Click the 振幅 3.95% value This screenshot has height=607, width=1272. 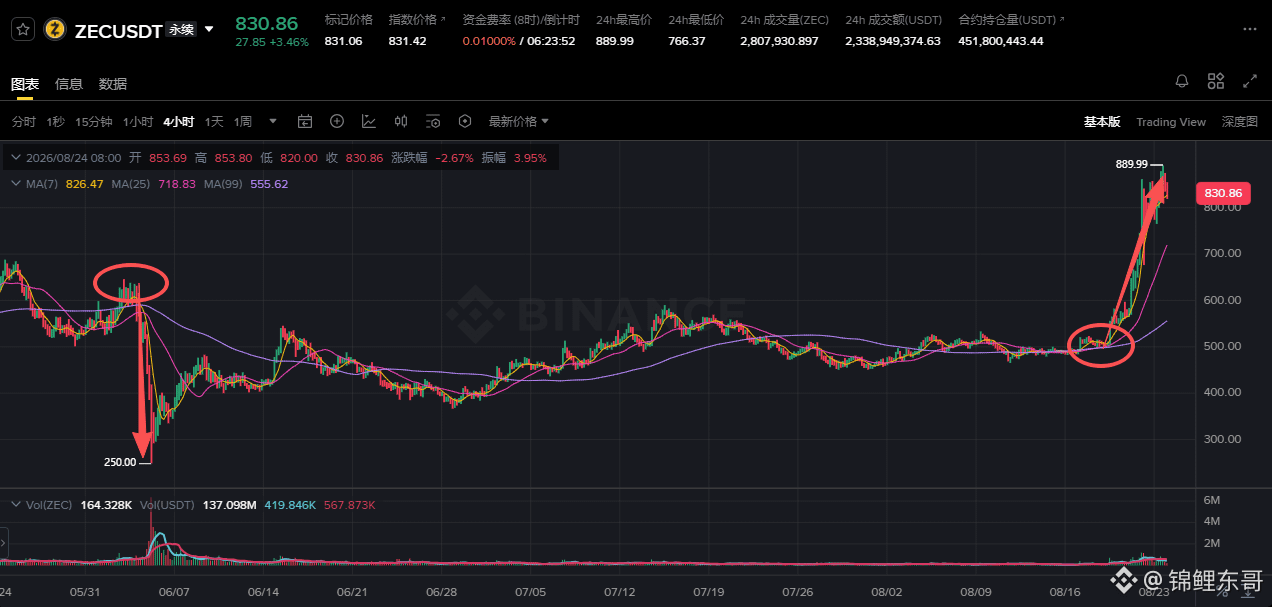pos(530,158)
